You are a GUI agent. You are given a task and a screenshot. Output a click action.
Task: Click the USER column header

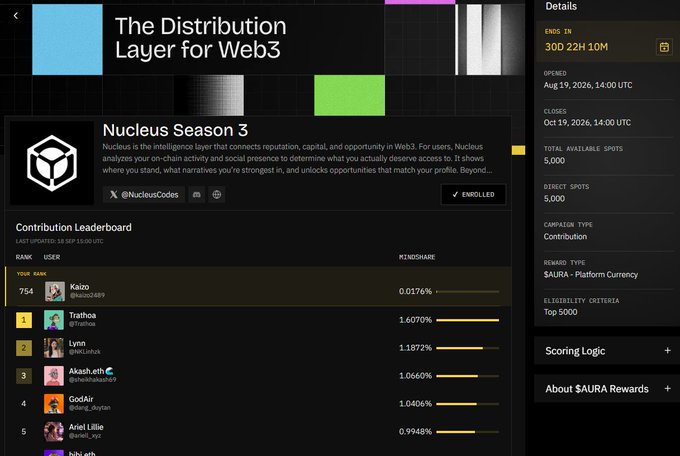coord(52,257)
